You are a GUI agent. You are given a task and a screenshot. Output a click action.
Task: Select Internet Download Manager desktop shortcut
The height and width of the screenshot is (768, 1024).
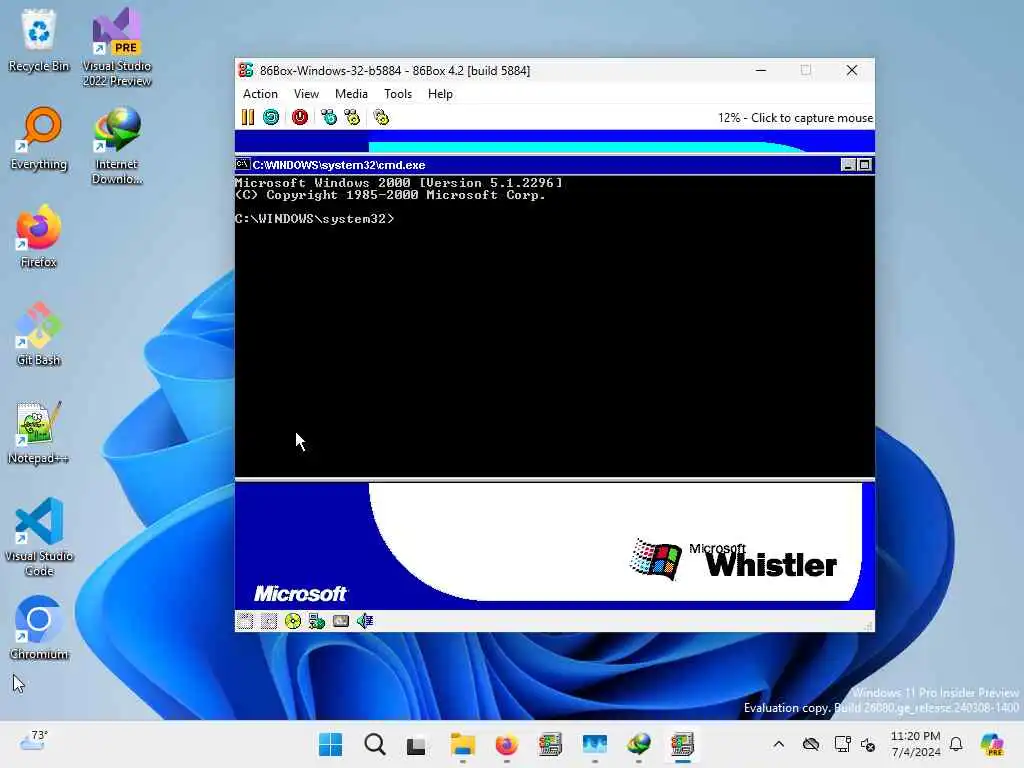coord(117,145)
